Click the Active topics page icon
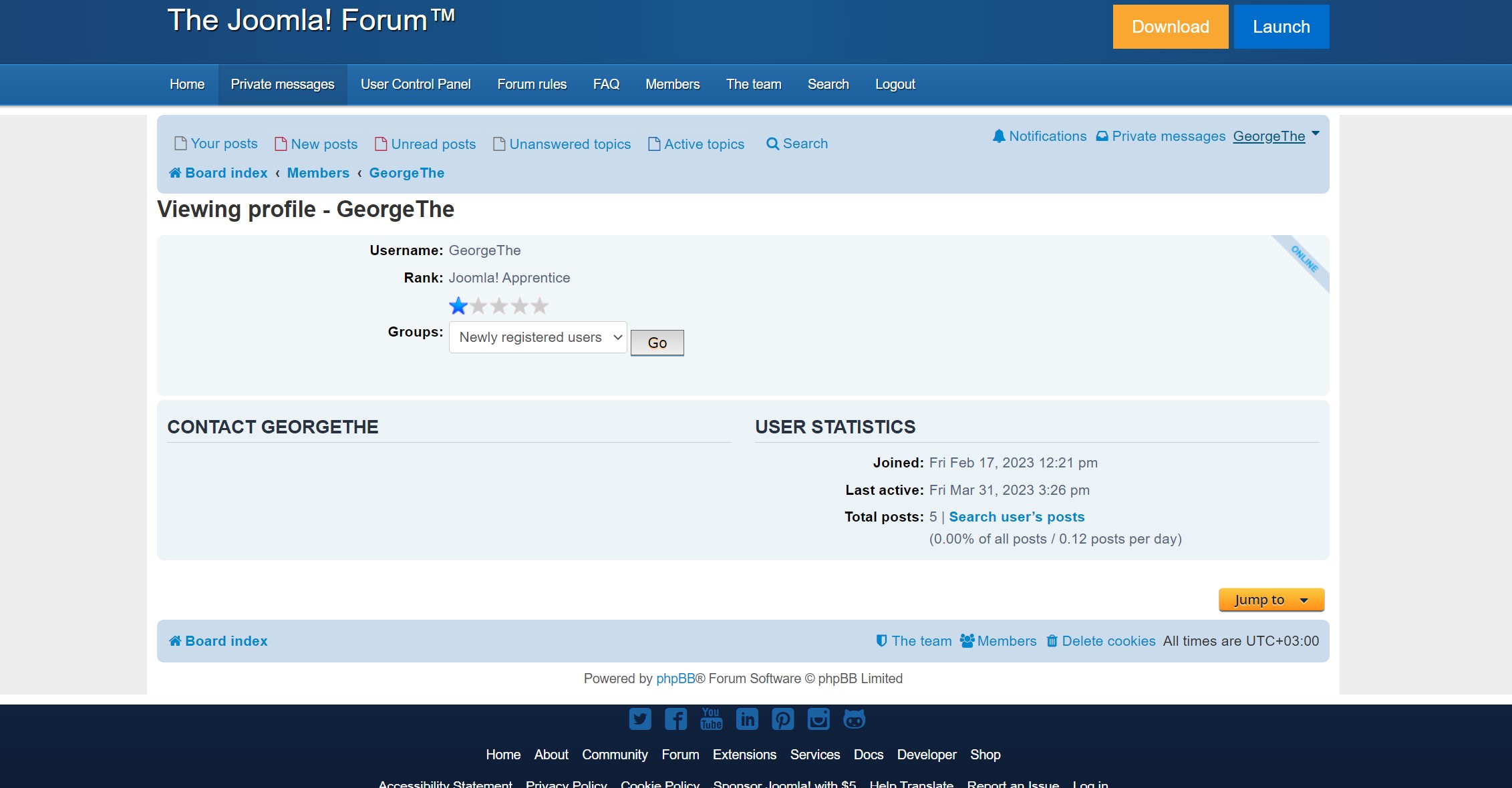The height and width of the screenshot is (788, 1512). pyautogui.click(x=654, y=144)
